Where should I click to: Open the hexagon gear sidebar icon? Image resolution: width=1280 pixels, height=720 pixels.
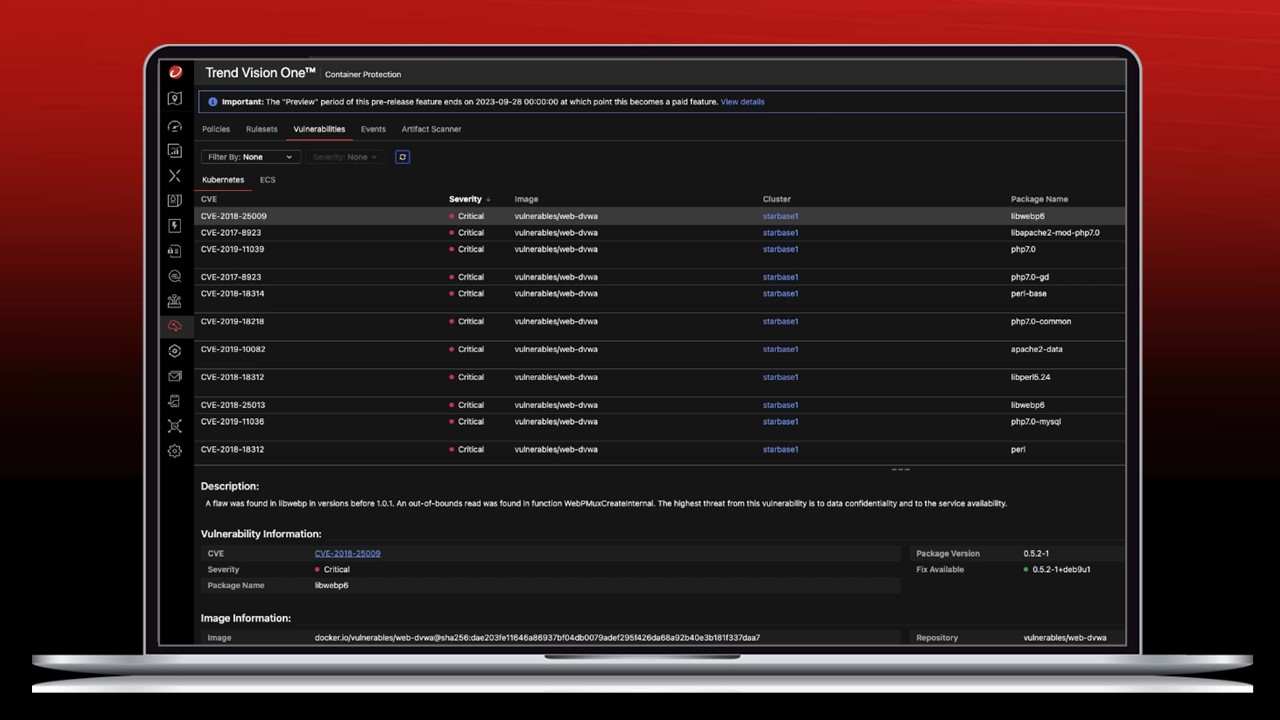coord(175,351)
